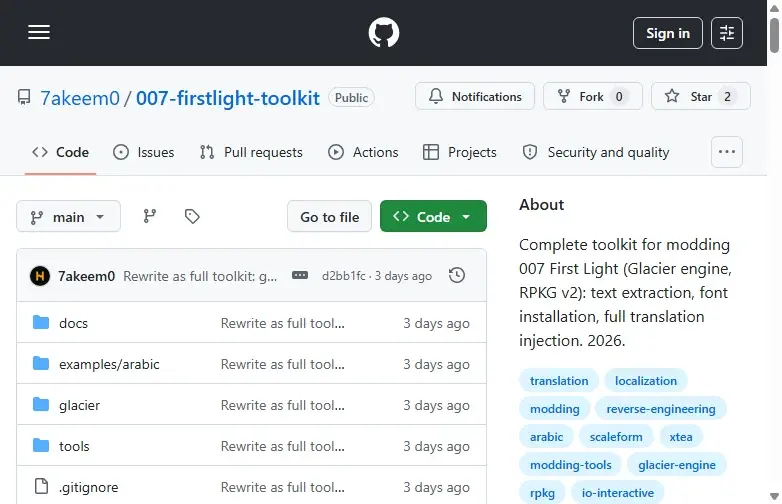The width and height of the screenshot is (782, 504).
Task: Open the commit message in tools row
Action: (282, 446)
